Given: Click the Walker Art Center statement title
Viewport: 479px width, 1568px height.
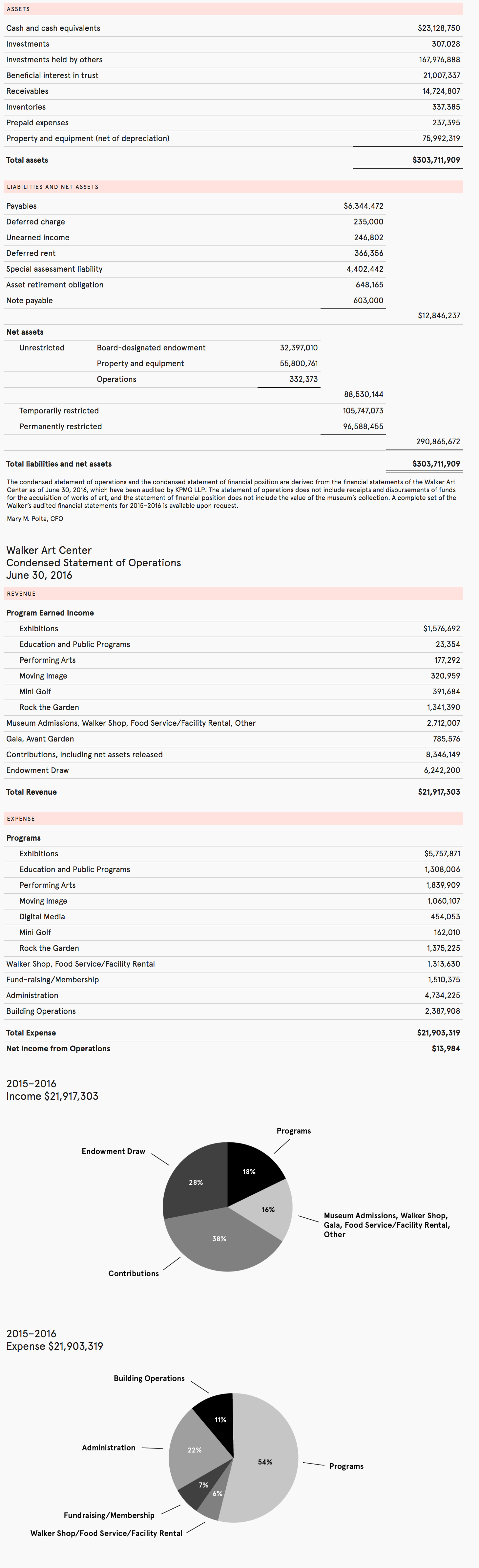Looking at the screenshot, I should coord(49,550).
